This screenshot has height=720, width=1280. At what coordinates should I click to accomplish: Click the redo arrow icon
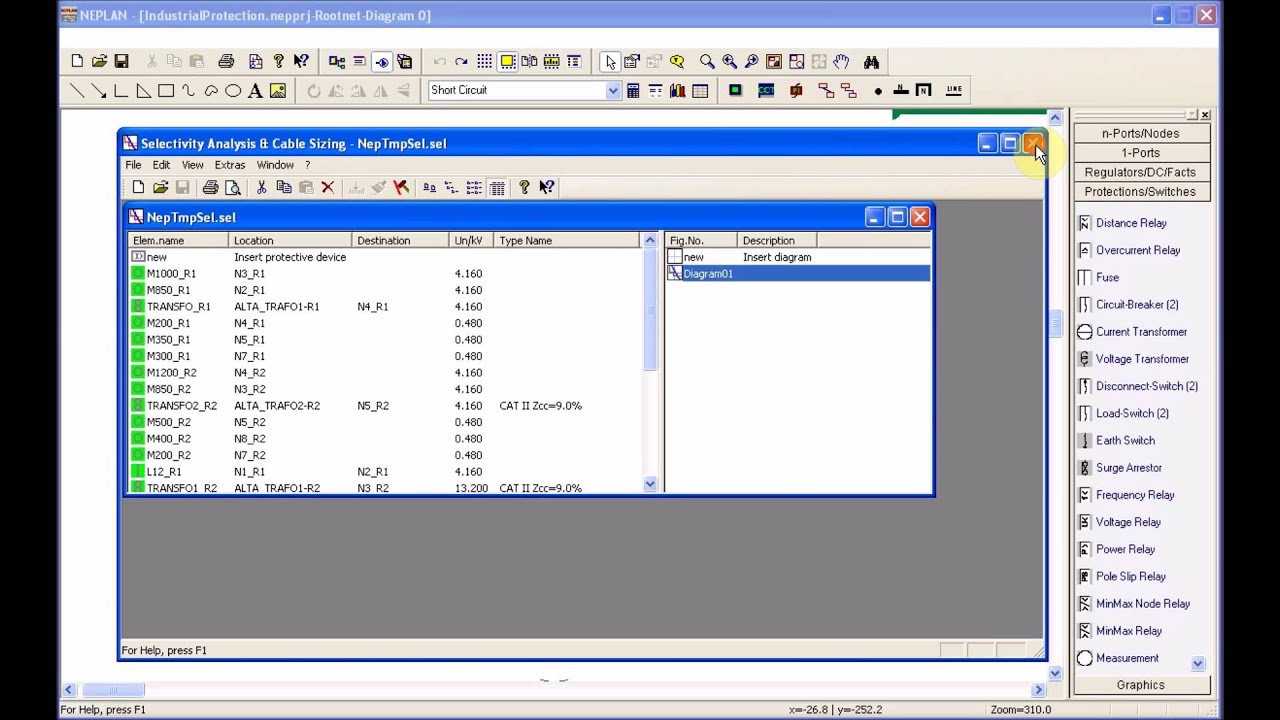pyautogui.click(x=461, y=62)
